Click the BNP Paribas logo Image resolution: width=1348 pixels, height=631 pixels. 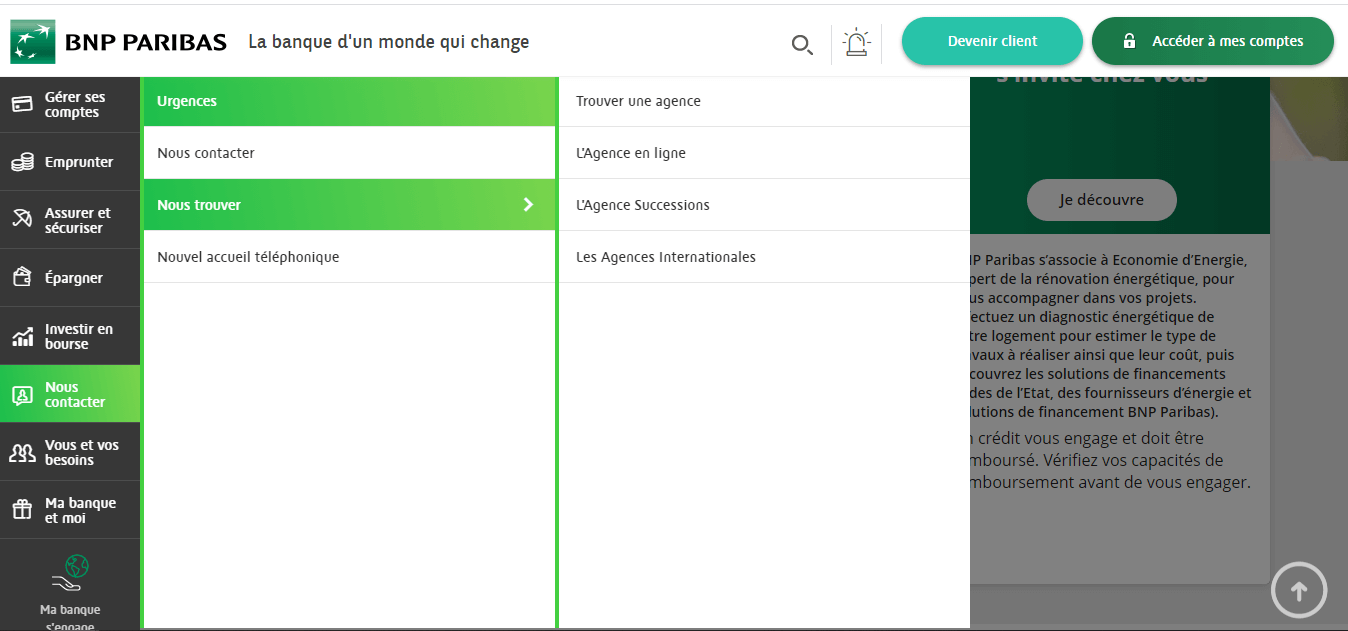click(x=118, y=41)
